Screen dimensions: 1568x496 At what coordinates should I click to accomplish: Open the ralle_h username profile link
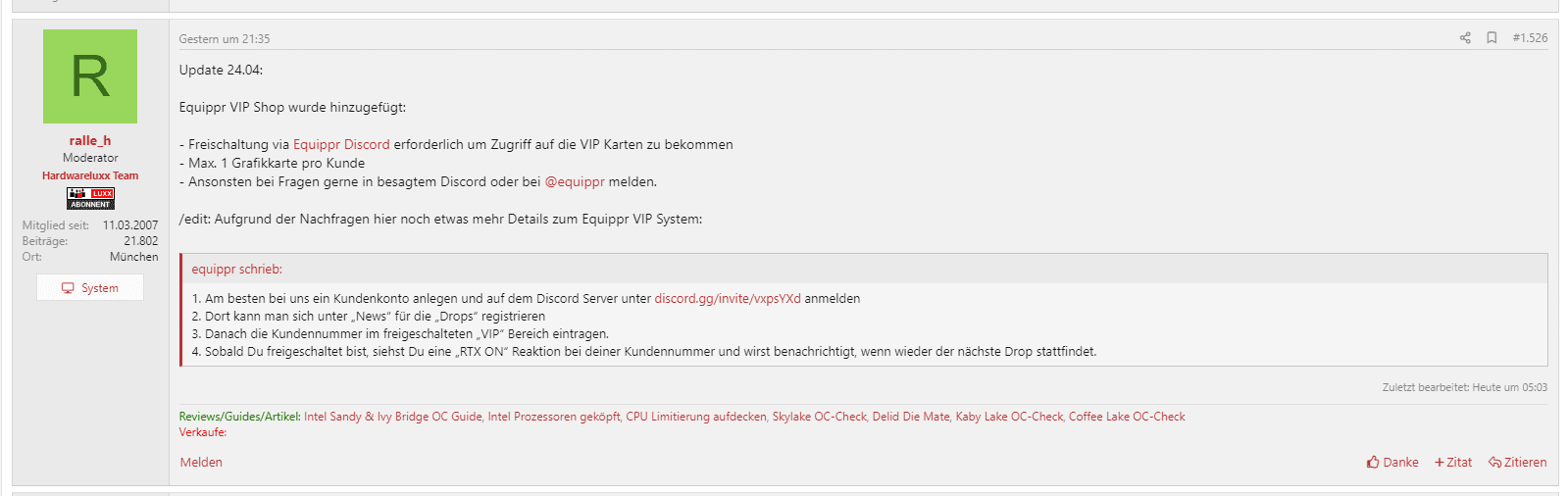point(90,141)
